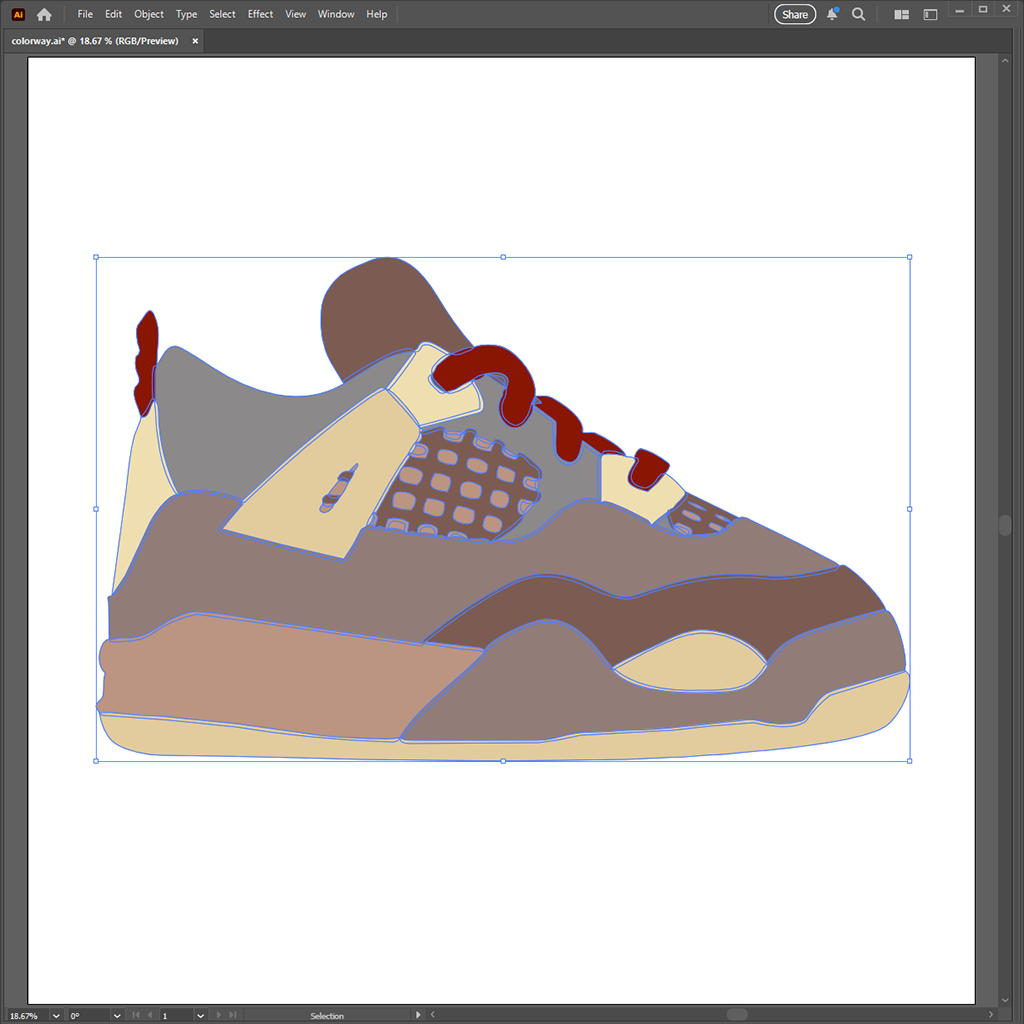
Task: Click the interface layout icon beside Arrange Documents
Action: 930,14
